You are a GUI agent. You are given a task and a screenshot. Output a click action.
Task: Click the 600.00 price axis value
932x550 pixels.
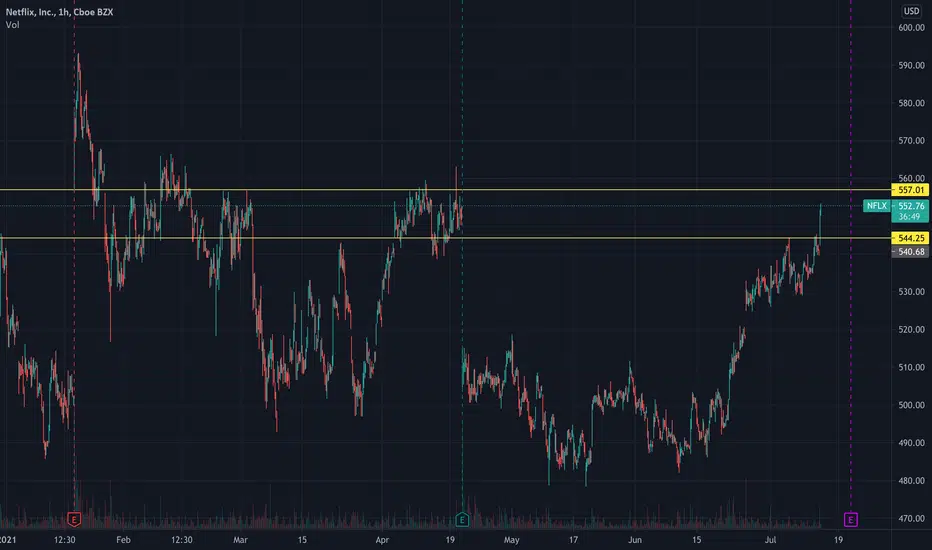coord(911,28)
